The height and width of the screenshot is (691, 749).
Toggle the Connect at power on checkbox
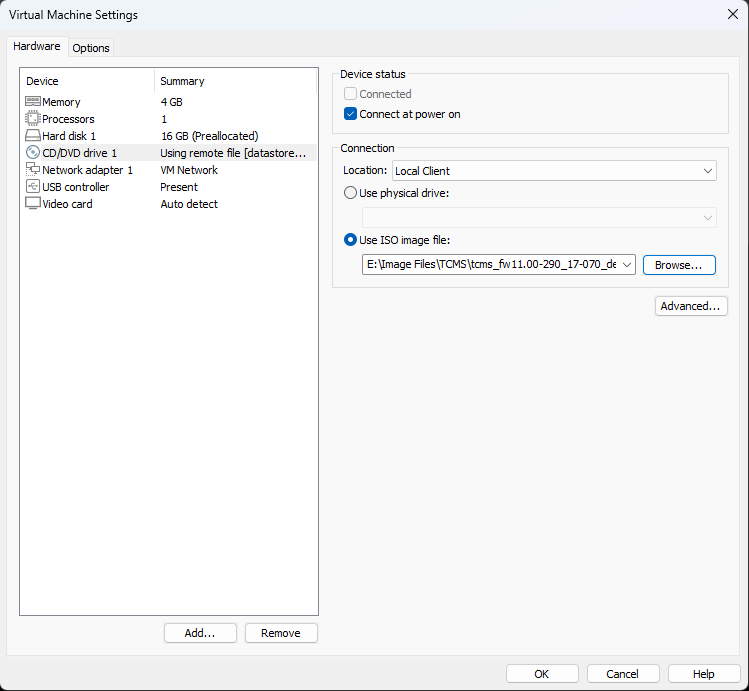[351, 114]
